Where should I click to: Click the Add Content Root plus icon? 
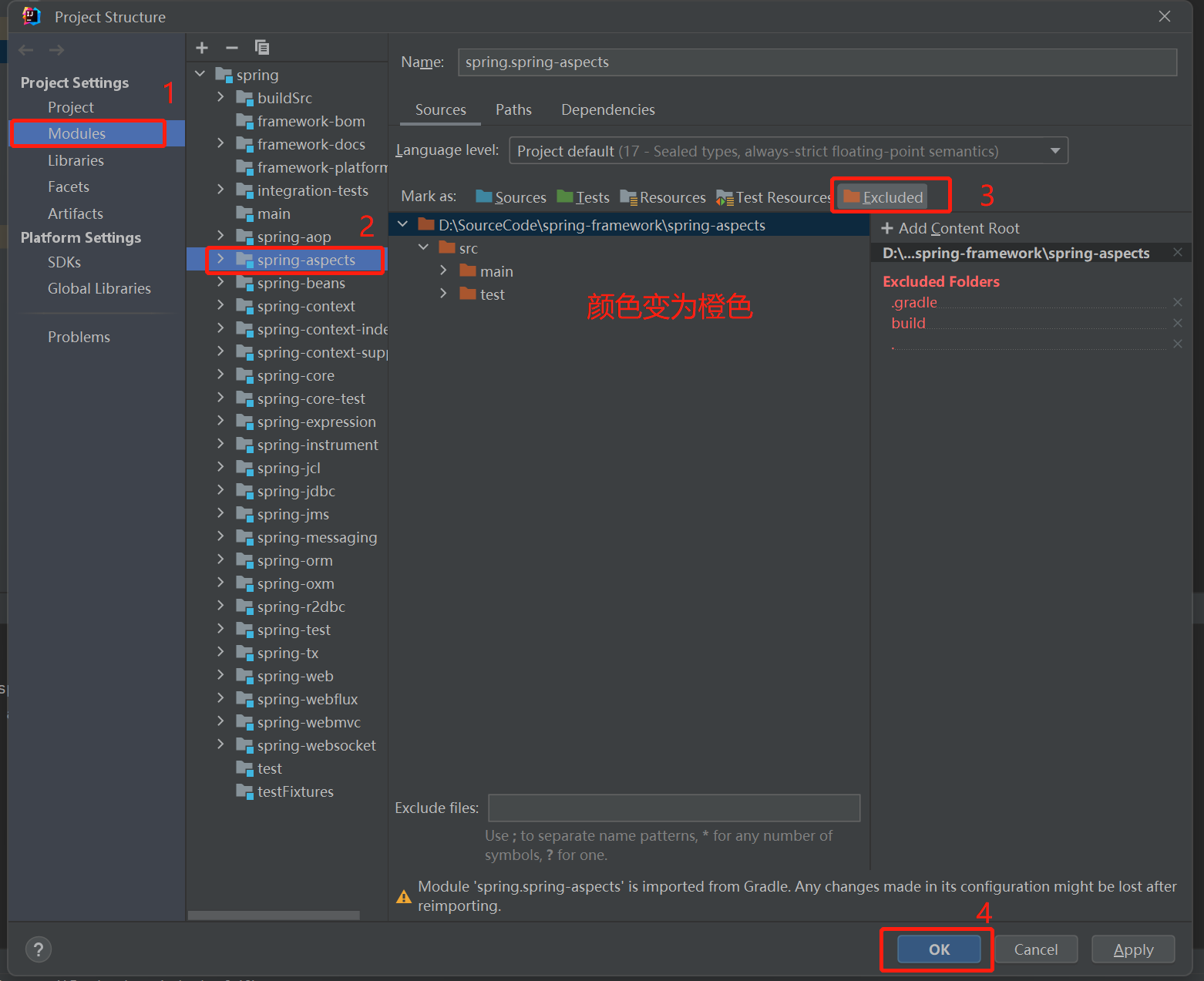(887, 228)
